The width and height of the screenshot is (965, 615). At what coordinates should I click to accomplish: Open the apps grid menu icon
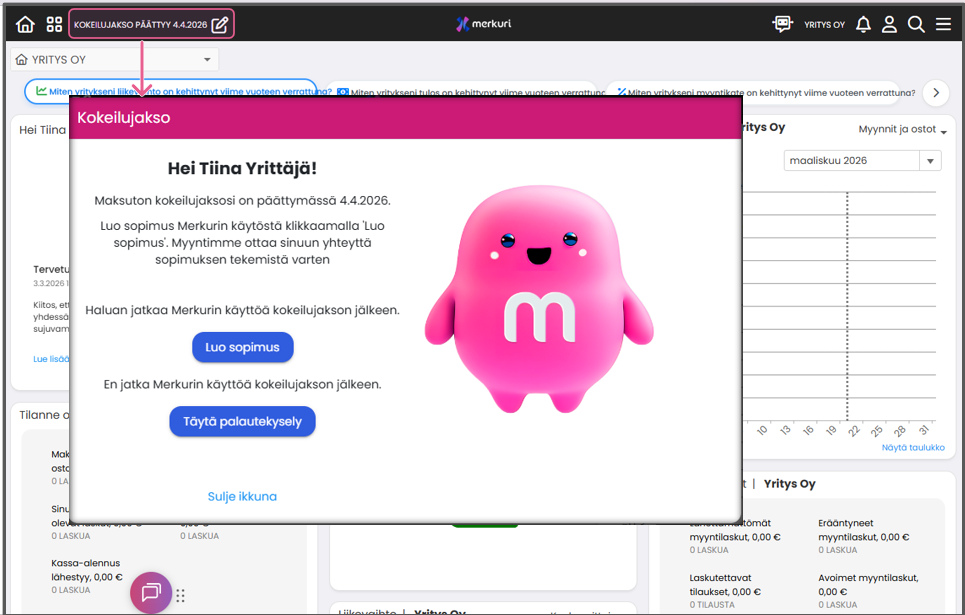(54, 24)
